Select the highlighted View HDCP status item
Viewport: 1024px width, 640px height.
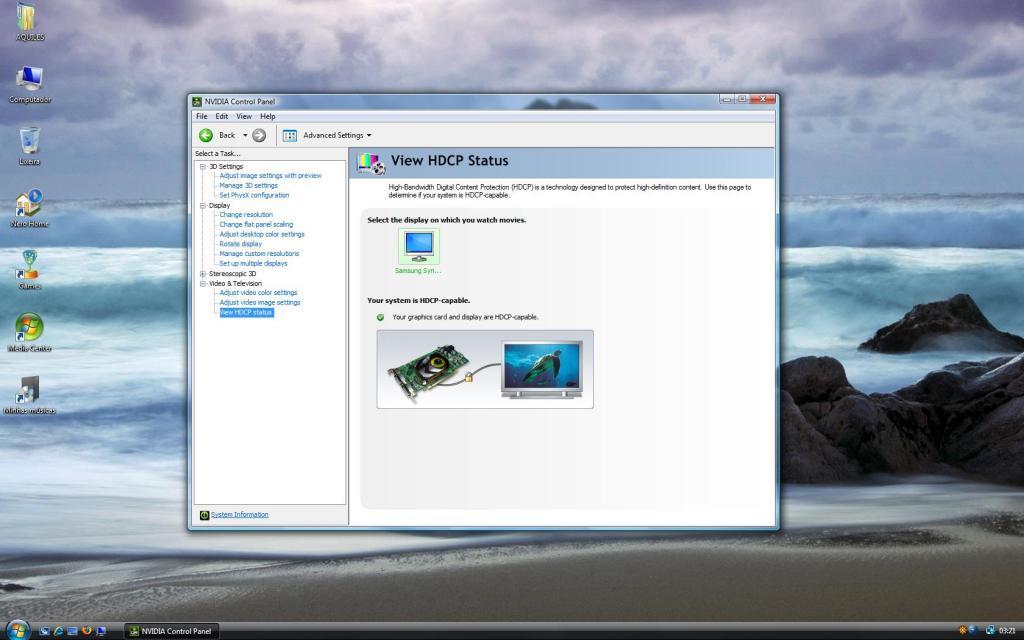click(246, 313)
